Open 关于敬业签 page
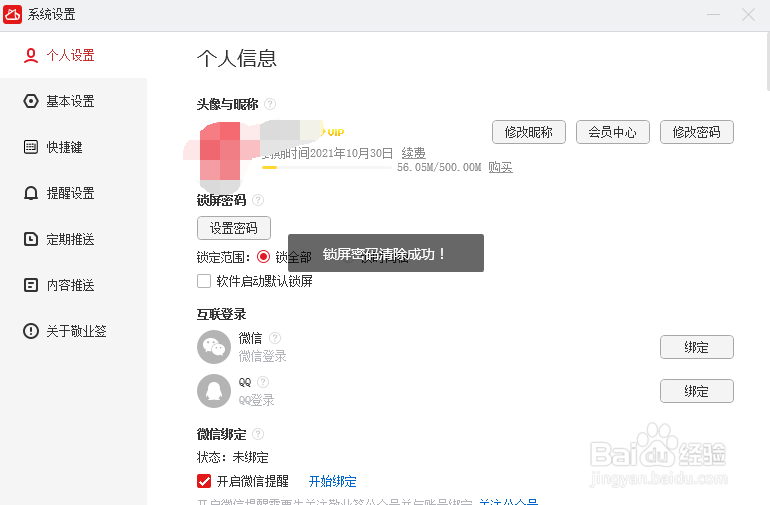 tap(76, 331)
